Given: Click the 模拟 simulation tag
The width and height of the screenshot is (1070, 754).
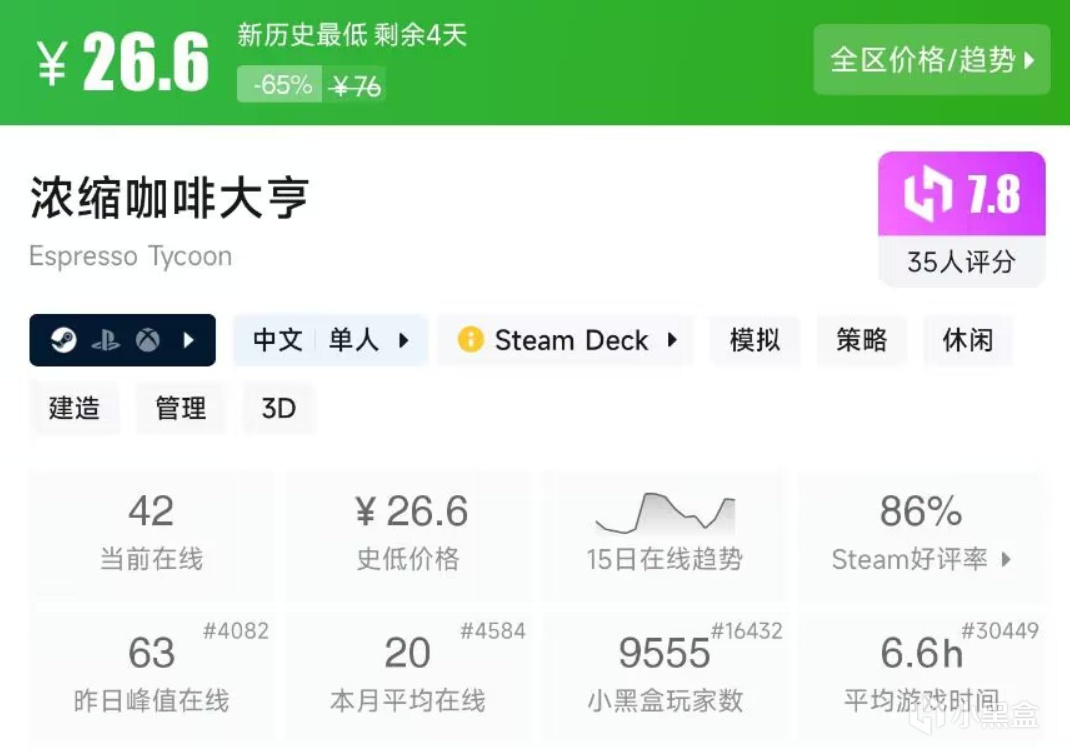Looking at the screenshot, I should (x=755, y=340).
